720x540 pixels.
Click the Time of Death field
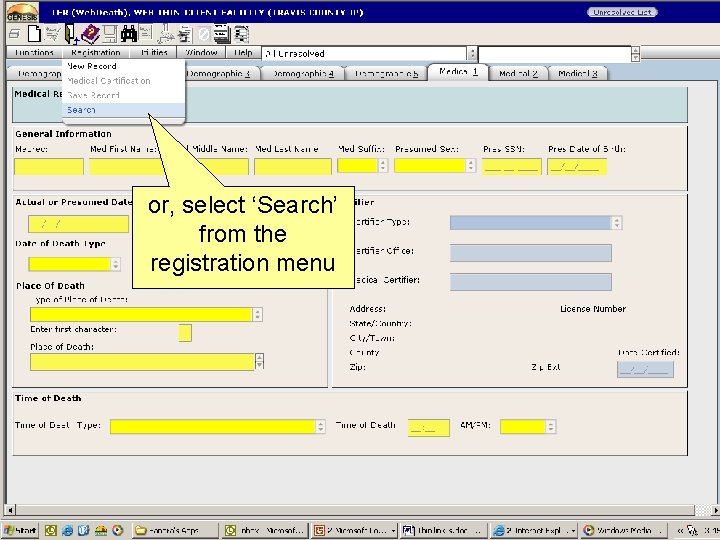pos(429,428)
